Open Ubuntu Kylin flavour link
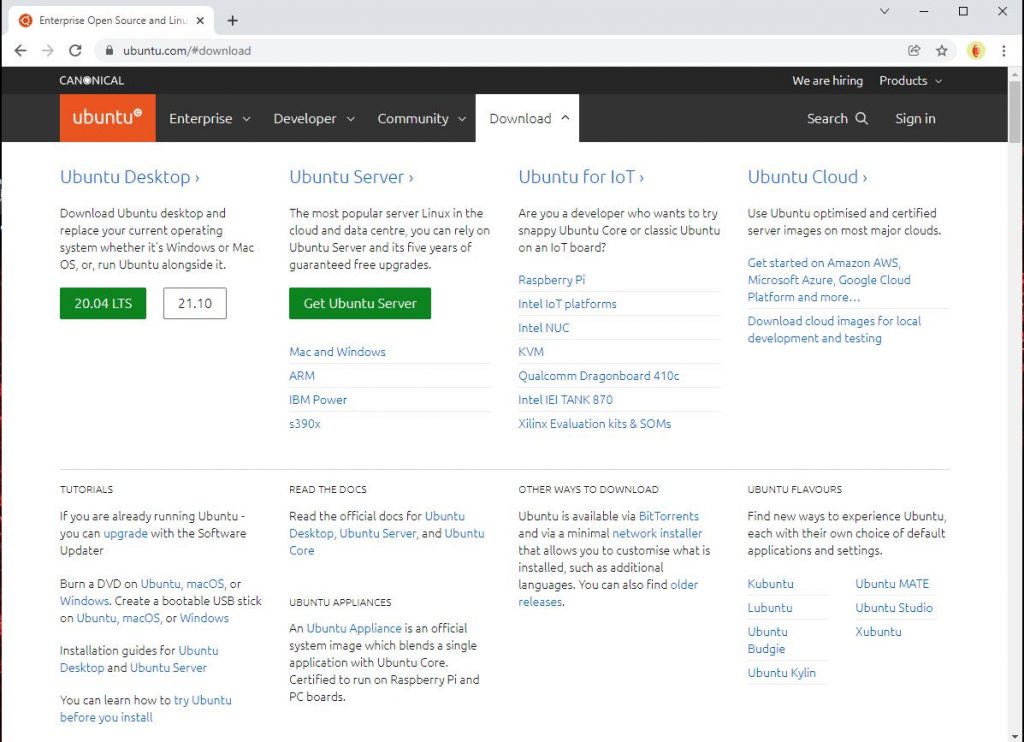 pyautogui.click(x=782, y=673)
